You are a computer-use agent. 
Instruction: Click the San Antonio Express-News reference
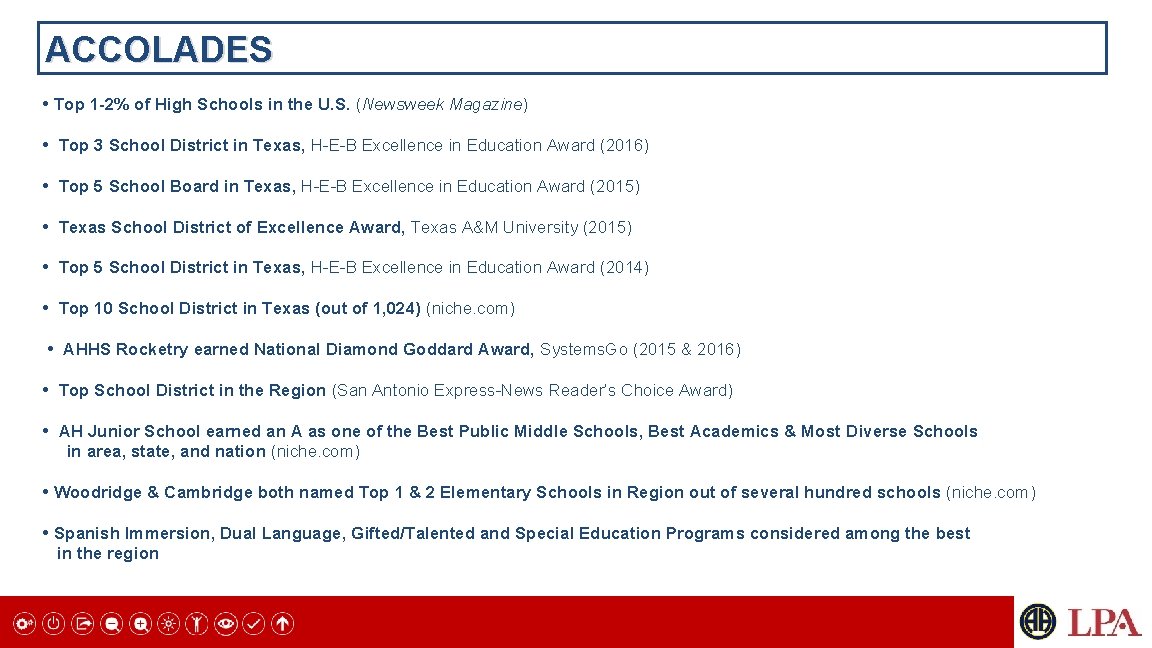click(530, 390)
